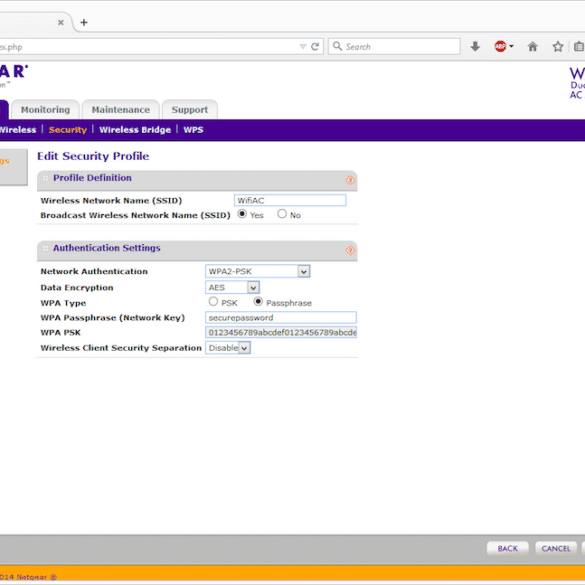
Task: Select the Security submenu item
Action: [x=68, y=130]
